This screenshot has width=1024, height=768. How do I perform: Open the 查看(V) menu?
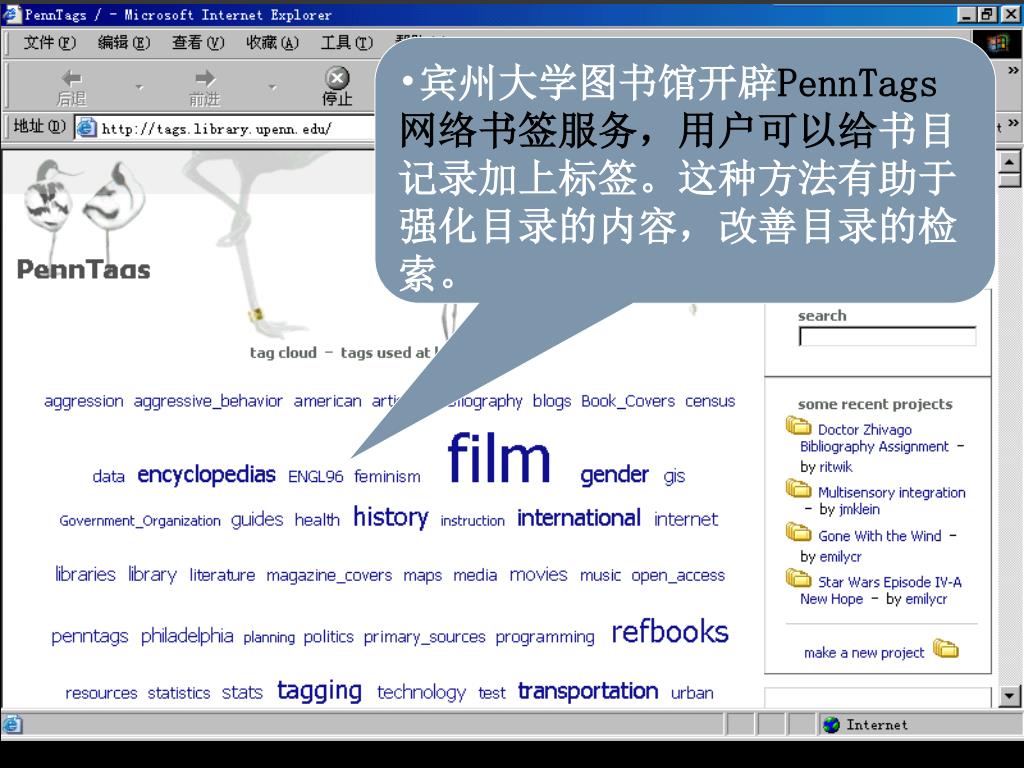[198, 42]
